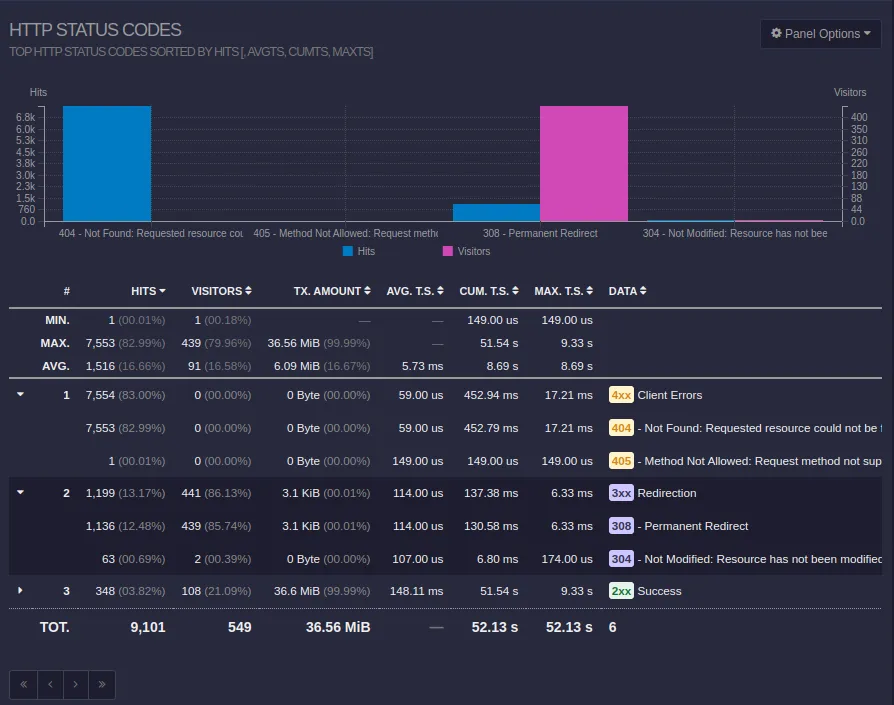Open the Panel Options dropdown
Image resolution: width=894 pixels, height=705 pixels.
tap(821, 33)
